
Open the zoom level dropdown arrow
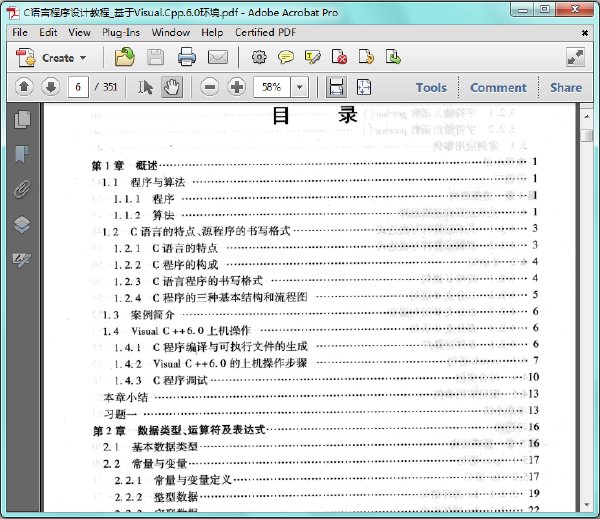pos(300,87)
